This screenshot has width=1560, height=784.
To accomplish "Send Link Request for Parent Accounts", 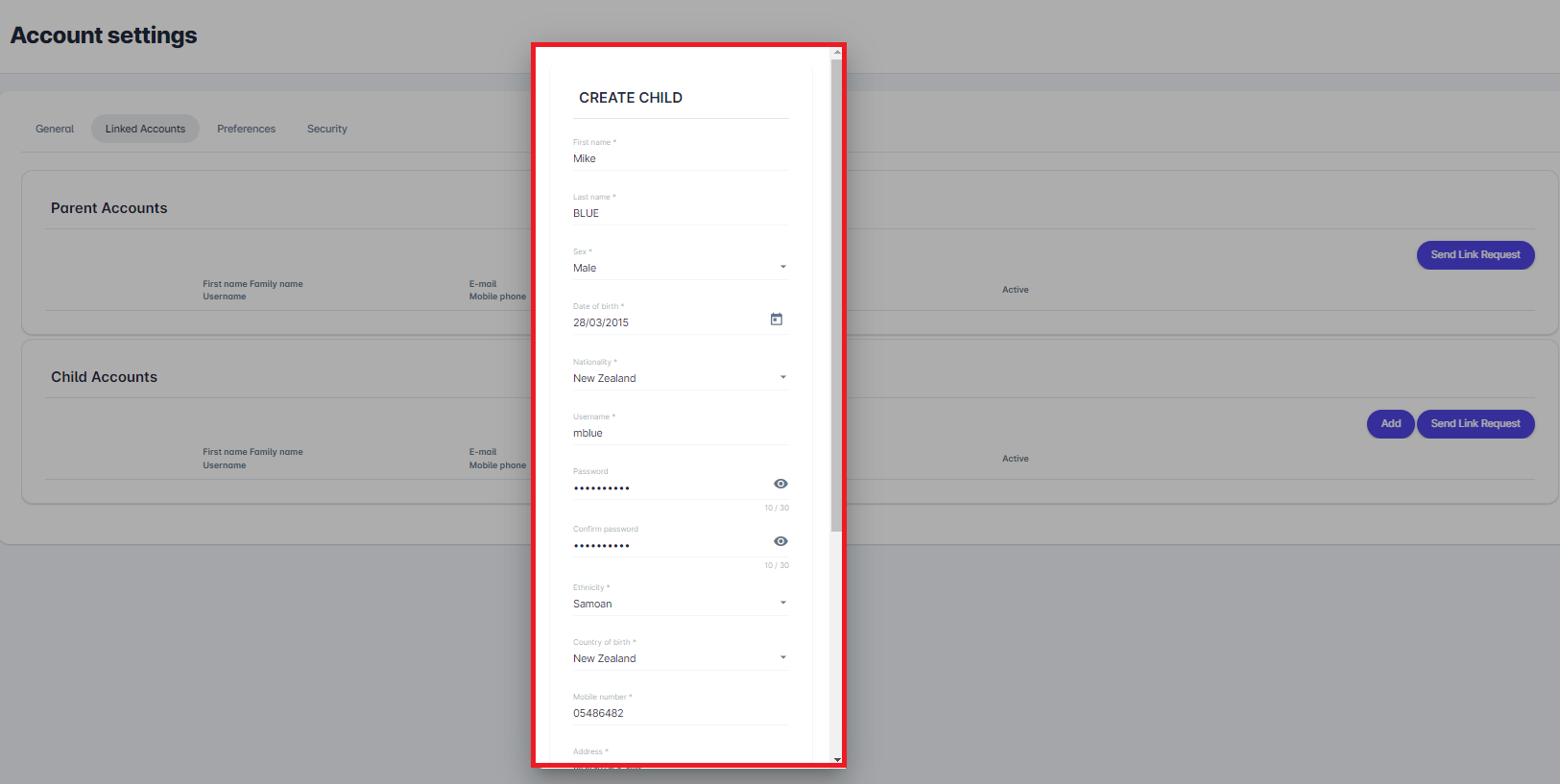I will point(1475,255).
